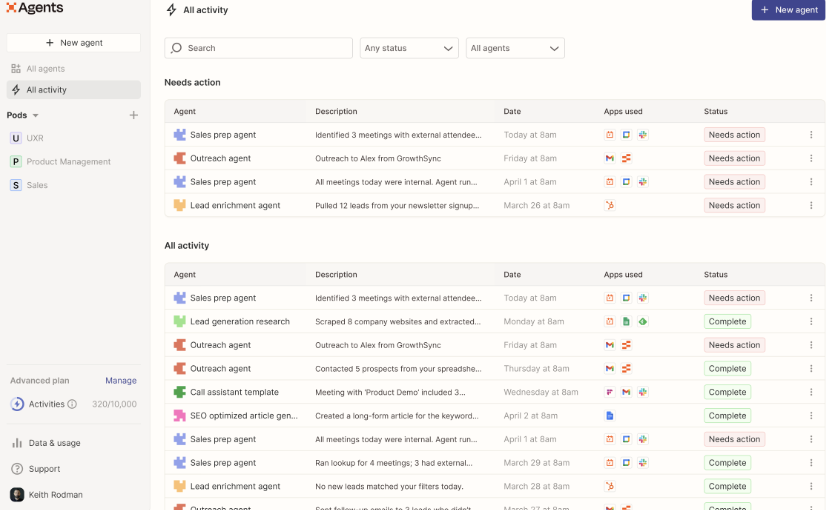This screenshot has height=510, width=826.
Task: Open row menu for March 28 Lead enrichment agent
Action: 811,486
